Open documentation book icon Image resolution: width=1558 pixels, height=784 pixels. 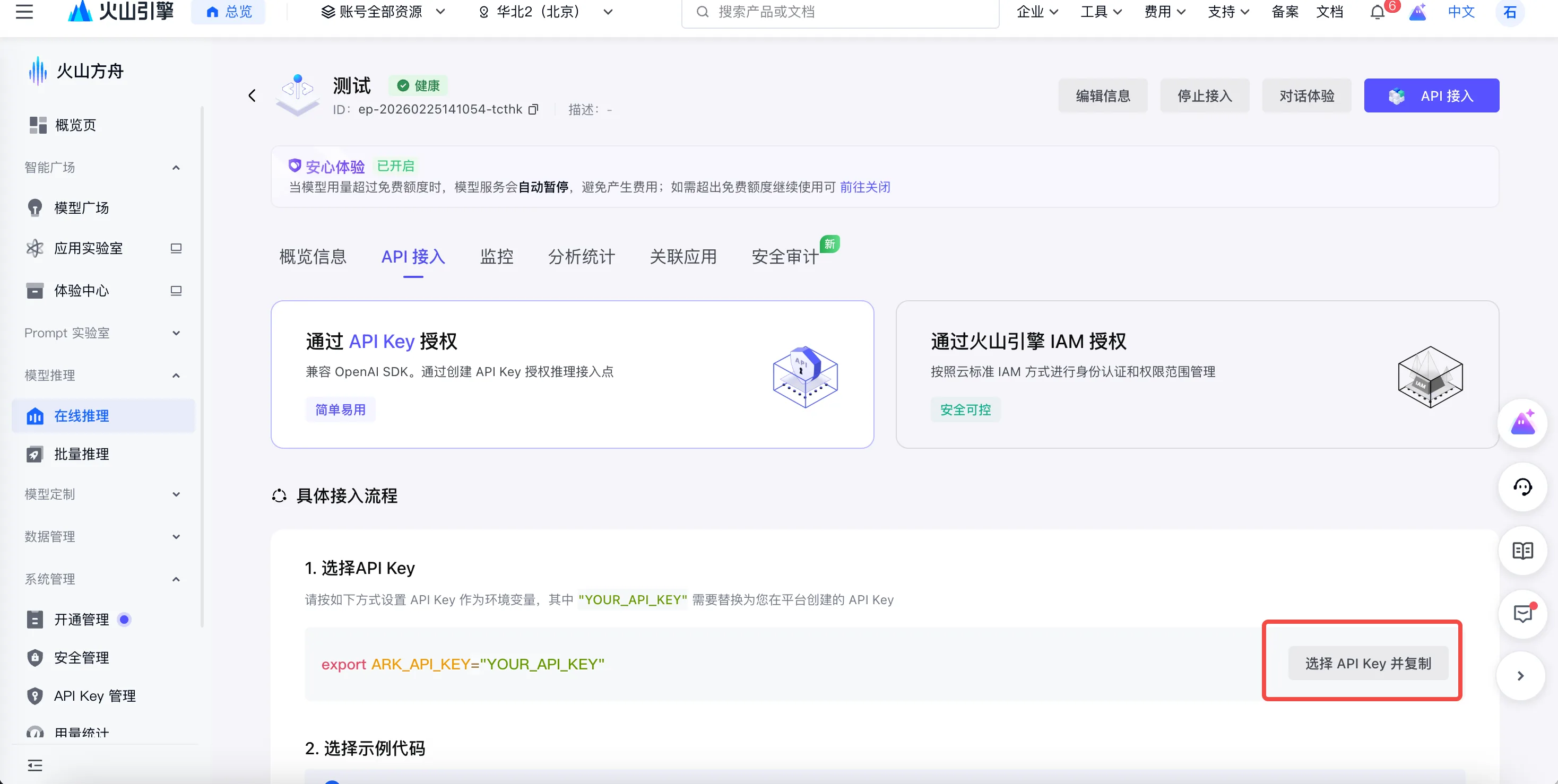[1522, 551]
